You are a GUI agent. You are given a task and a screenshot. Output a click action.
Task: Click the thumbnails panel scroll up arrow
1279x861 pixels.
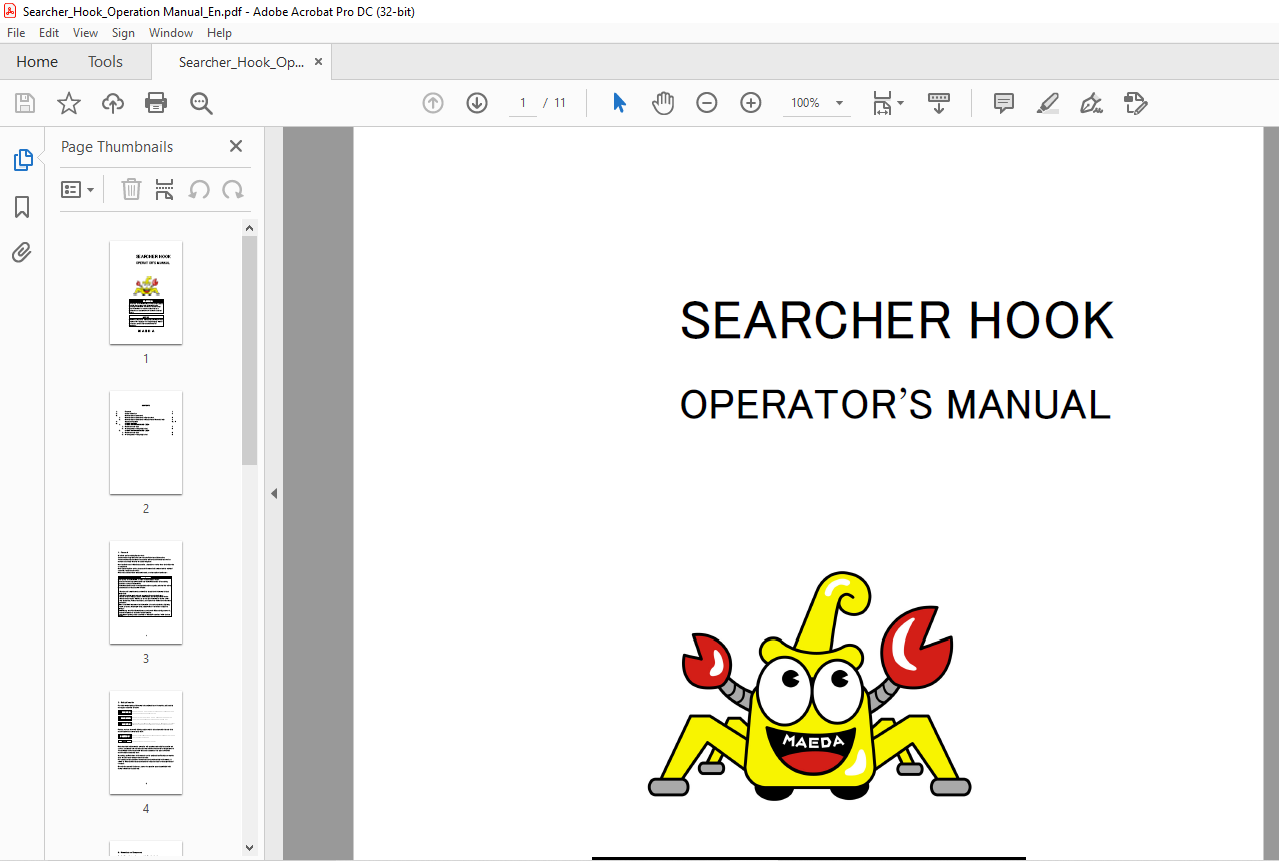coord(249,228)
